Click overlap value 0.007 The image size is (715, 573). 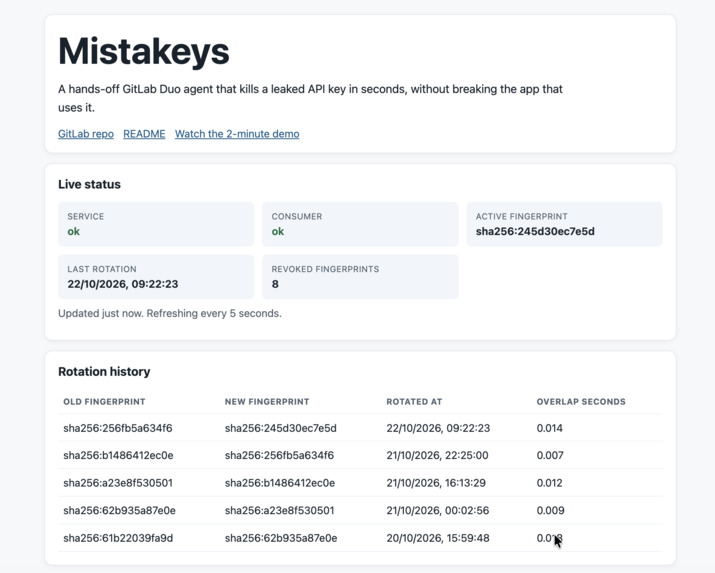(550, 455)
